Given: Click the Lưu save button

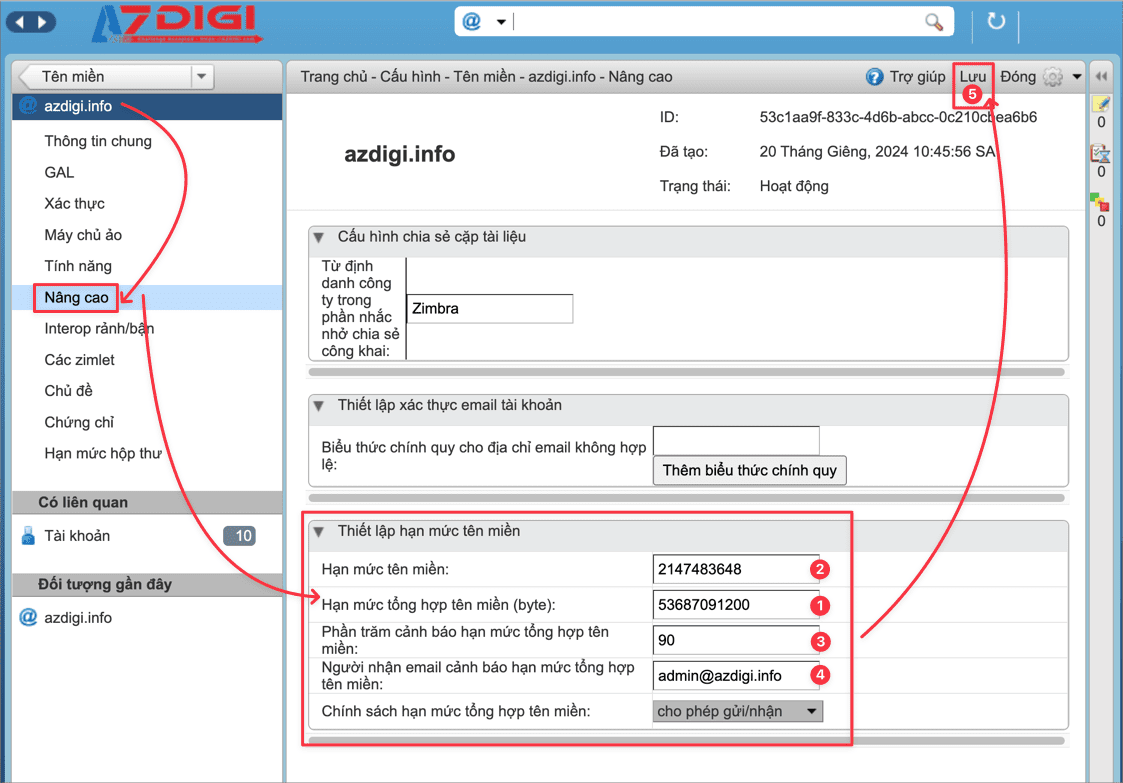Looking at the screenshot, I should coord(972,77).
